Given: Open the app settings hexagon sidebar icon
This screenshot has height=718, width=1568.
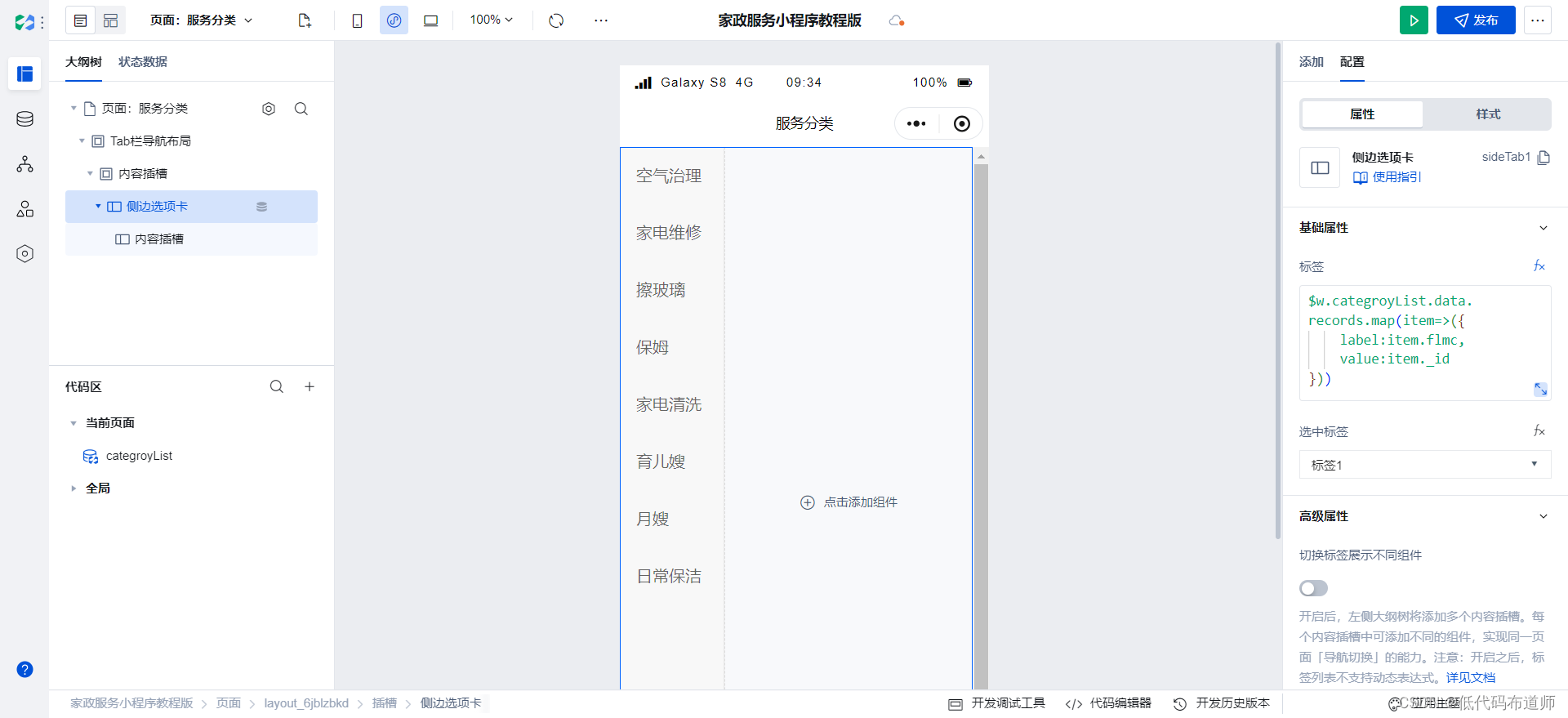Looking at the screenshot, I should [x=24, y=254].
